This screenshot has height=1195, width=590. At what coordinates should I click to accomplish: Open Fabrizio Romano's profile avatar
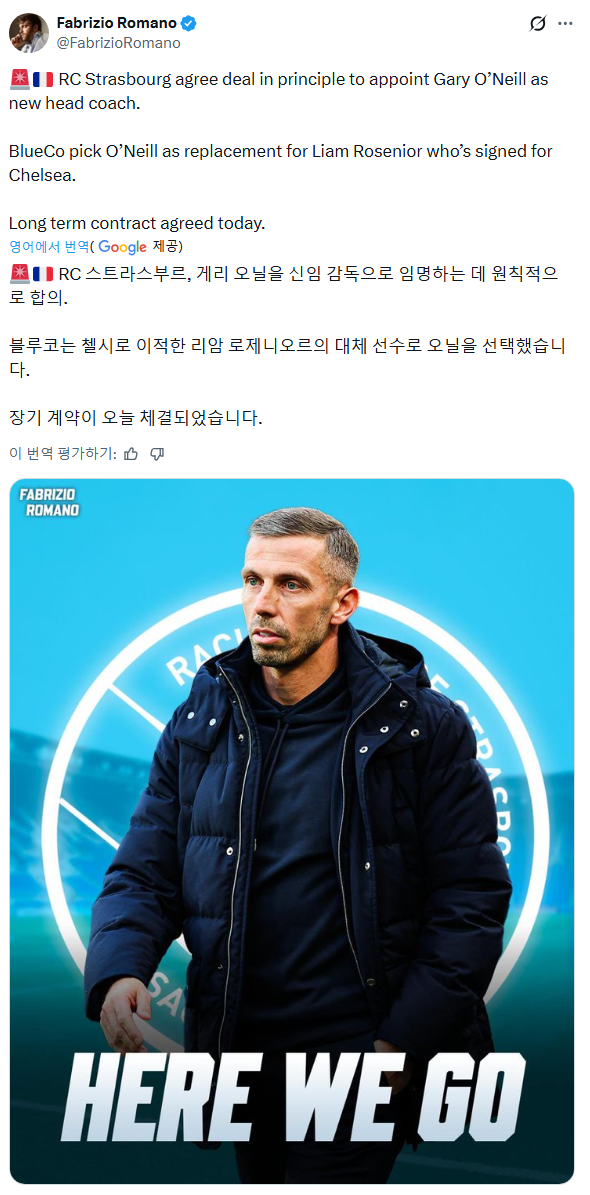pos(29,33)
